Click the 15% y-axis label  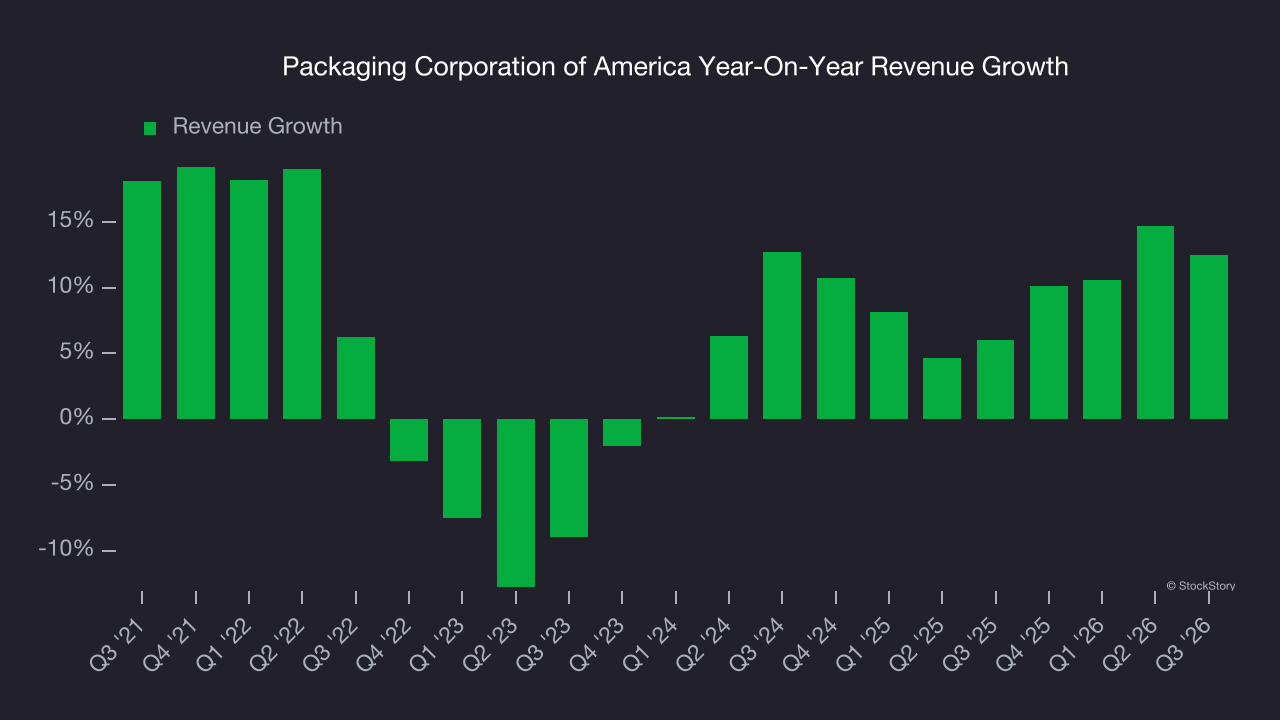click(x=69, y=221)
